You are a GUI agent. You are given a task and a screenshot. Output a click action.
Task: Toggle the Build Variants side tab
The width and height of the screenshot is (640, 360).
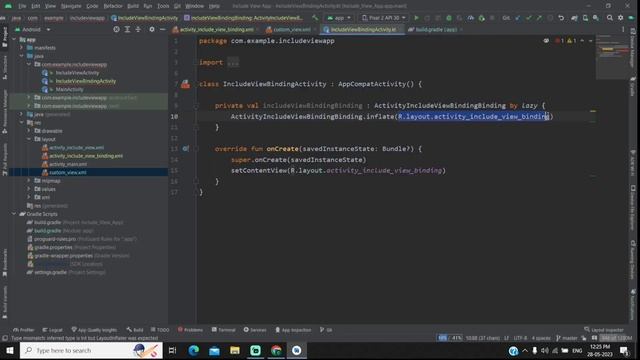click(x=5, y=302)
